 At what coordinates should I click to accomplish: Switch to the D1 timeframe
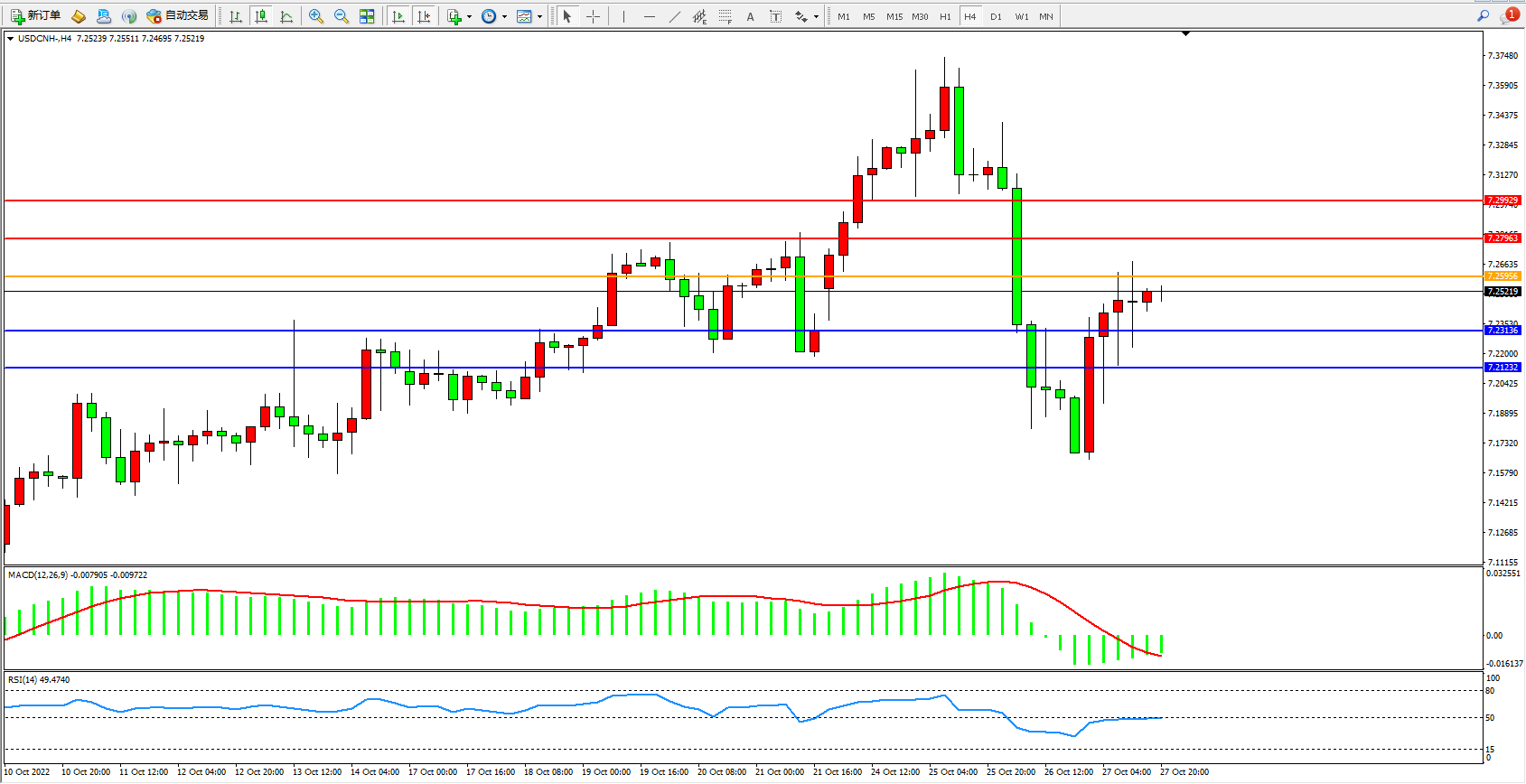click(x=996, y=16)
